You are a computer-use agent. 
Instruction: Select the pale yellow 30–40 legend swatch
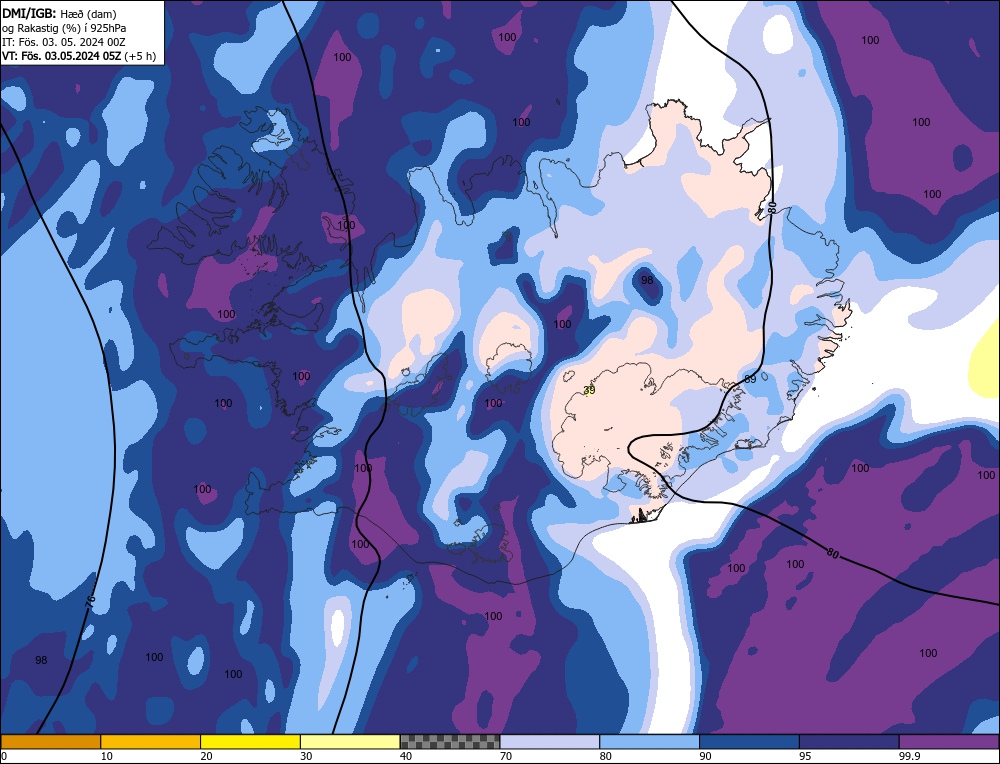350,742
